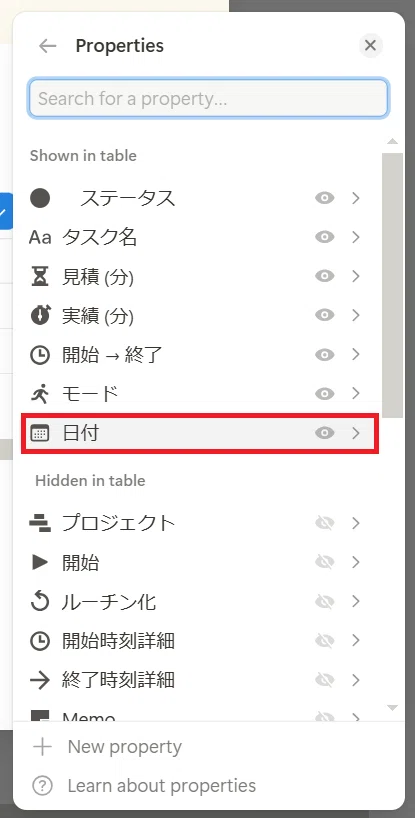Click the play triangle icon beside 開始
This screenshot has height=818, width=415.
point(40,562)
